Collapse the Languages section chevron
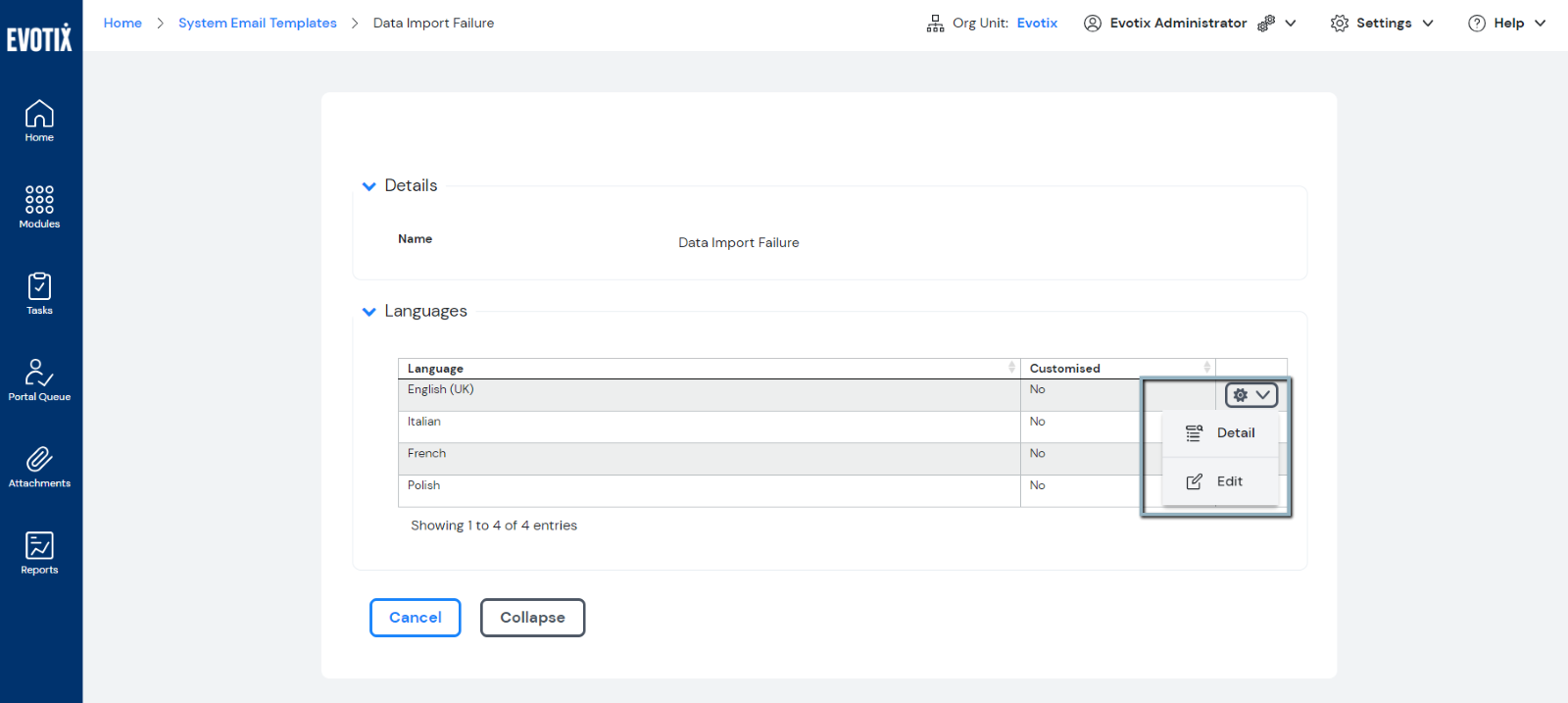The width and height of the screenshot is (1568, 703). [369, 312]
